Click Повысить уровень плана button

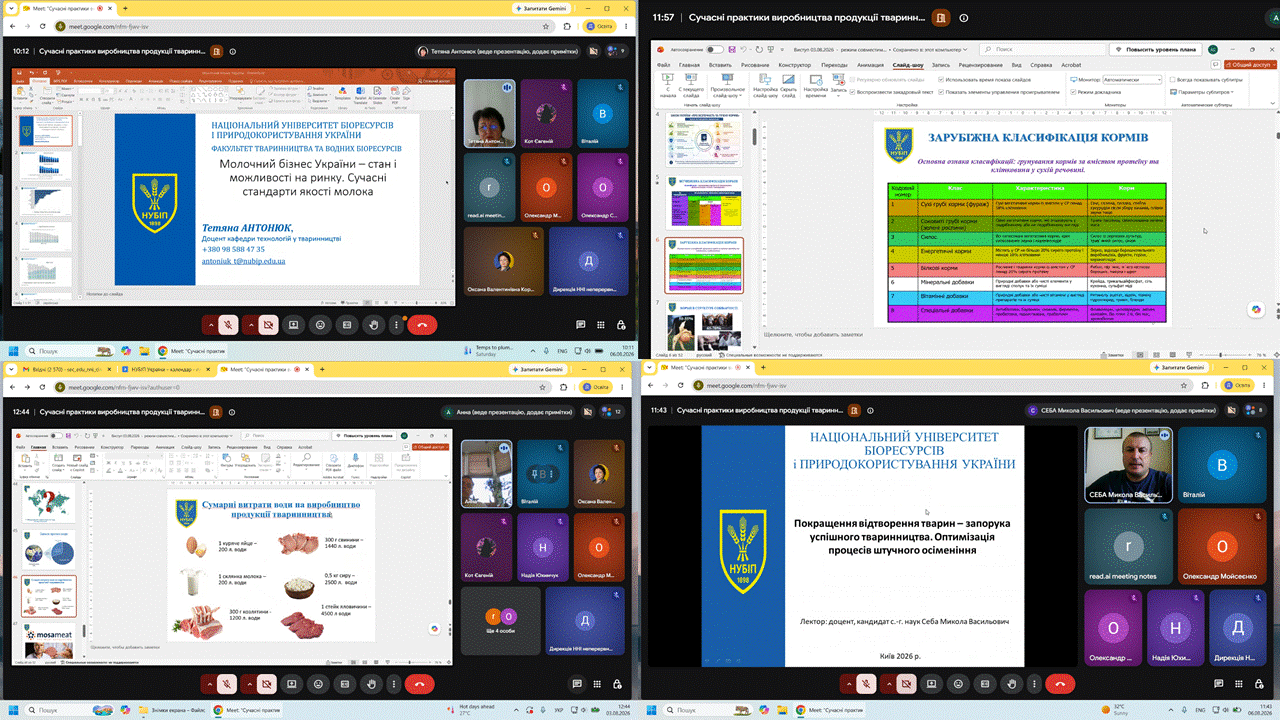[1155, 48]
